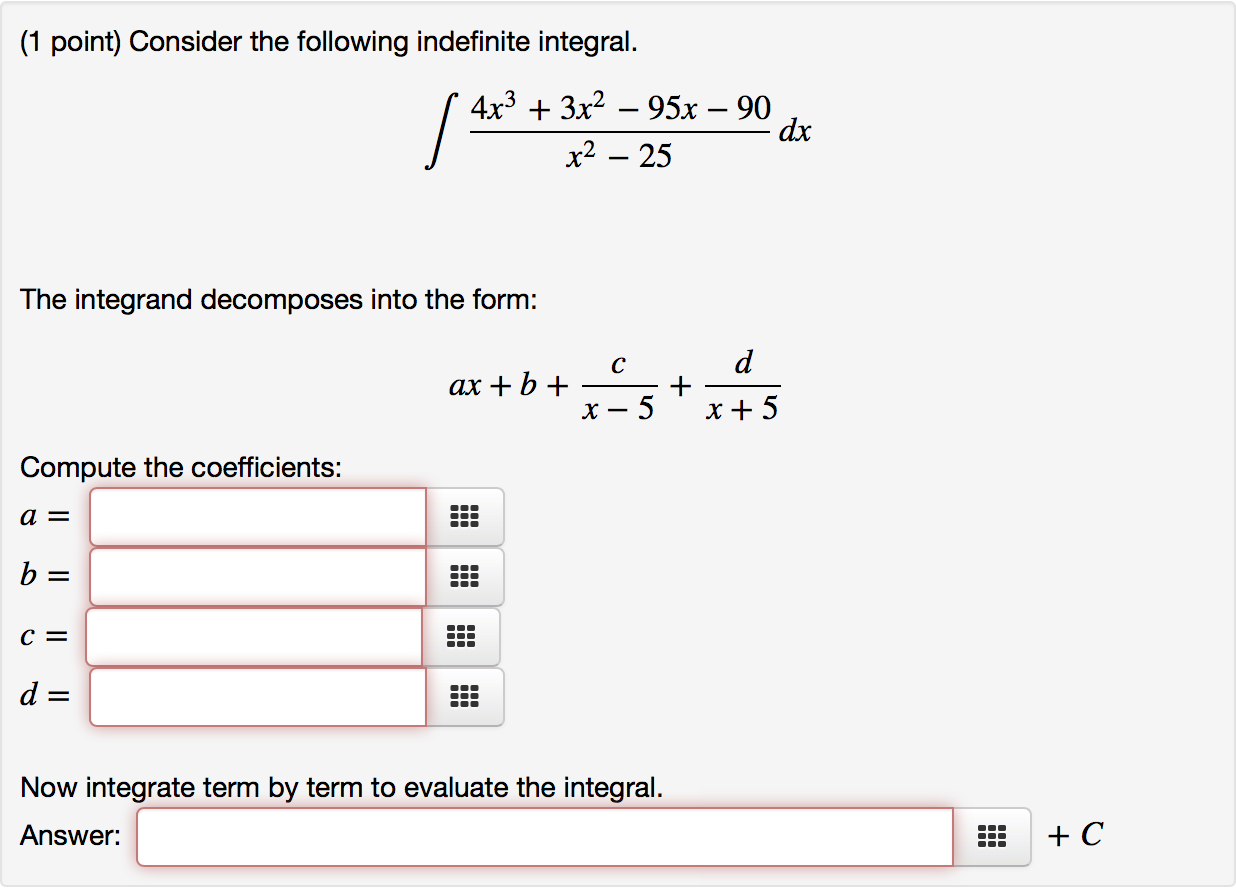Place the cursor in the final Answer blank
The image size is (1236, 888).
coord(545,837)
